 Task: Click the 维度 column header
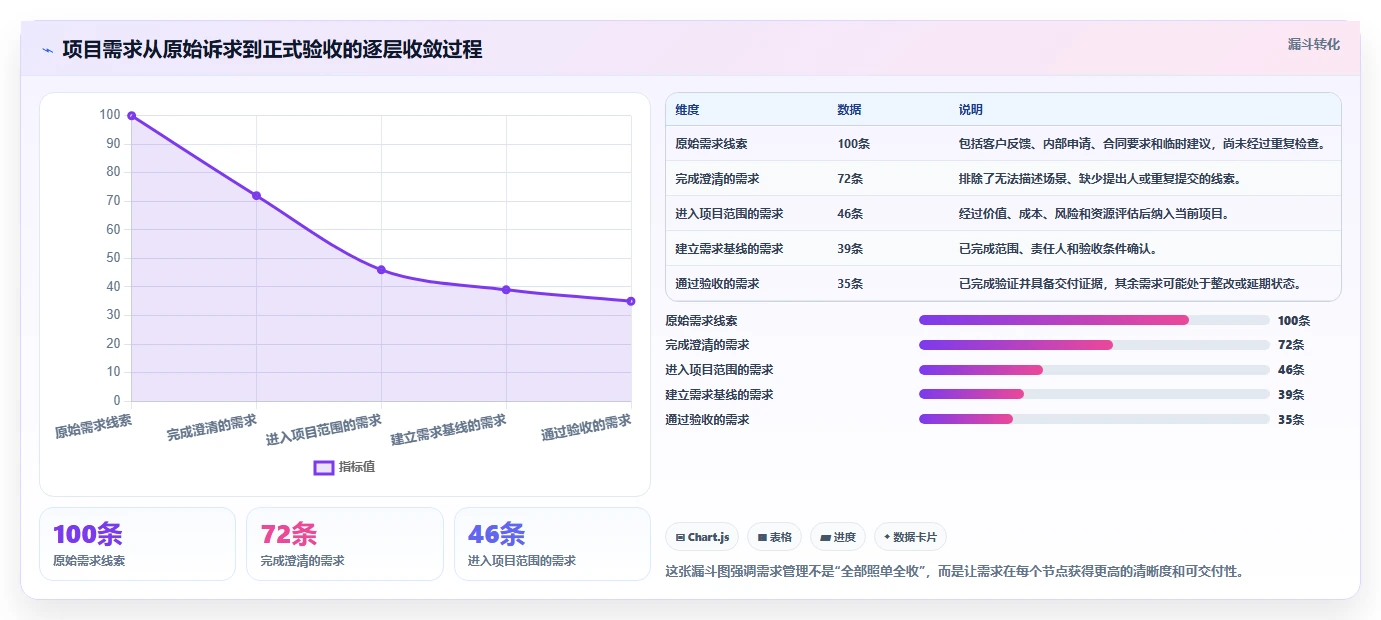(x=687, y=110)
